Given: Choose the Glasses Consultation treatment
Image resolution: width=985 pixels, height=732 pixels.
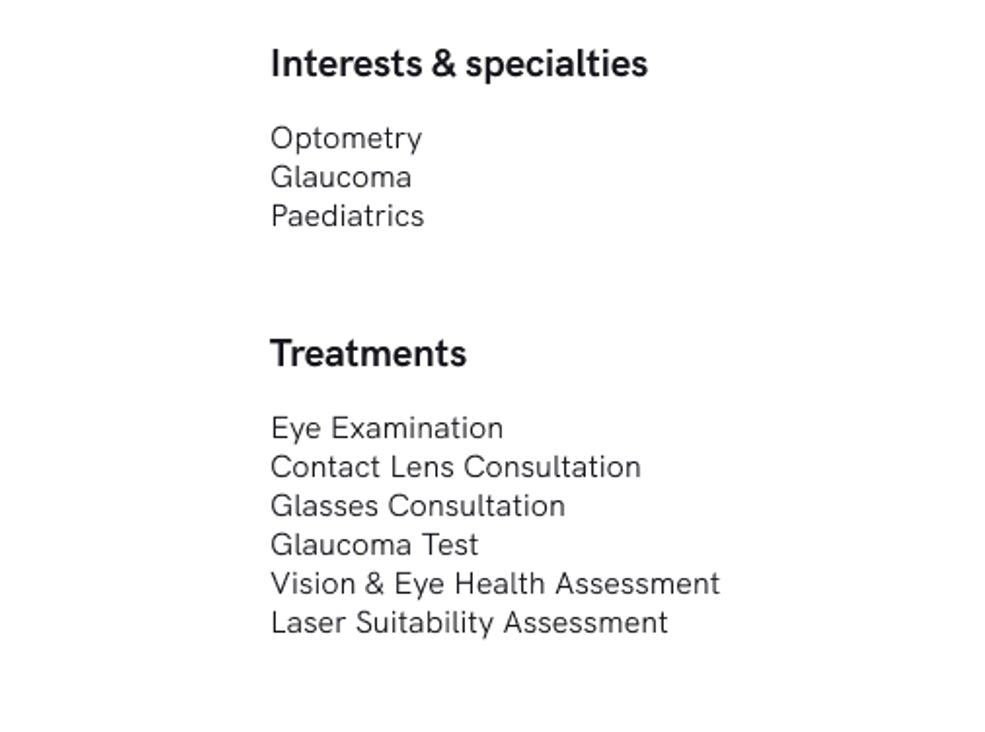Looking at the screenshot, I should click(x=417, y=506).
